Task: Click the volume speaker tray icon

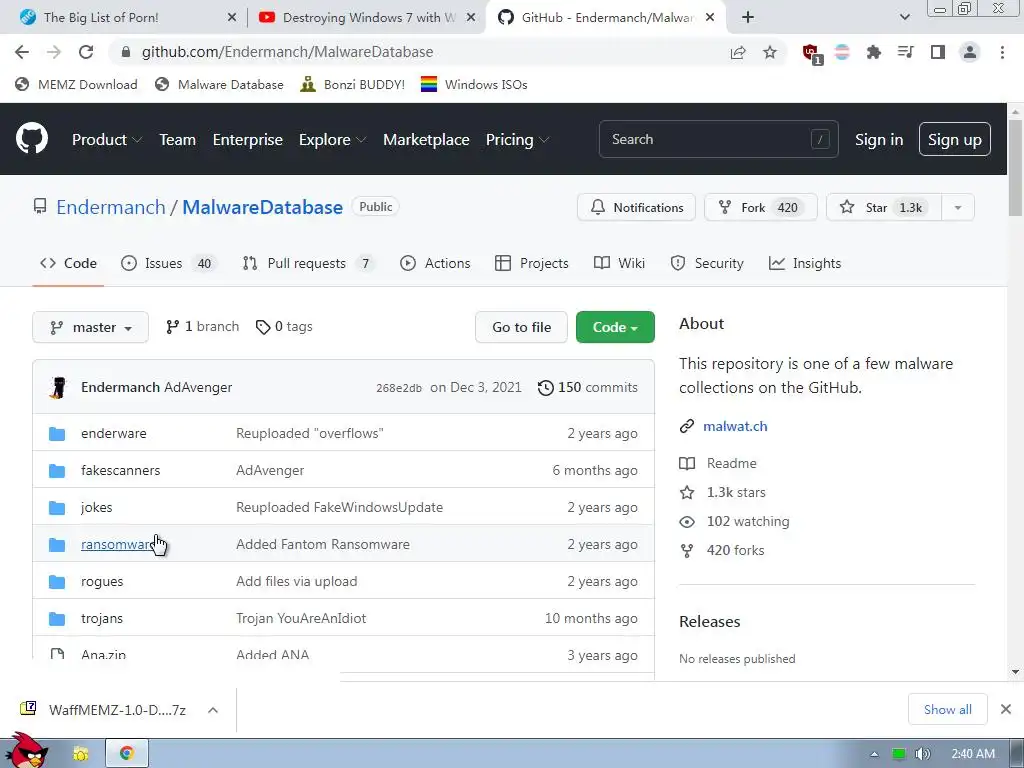Action: point(922,754)
